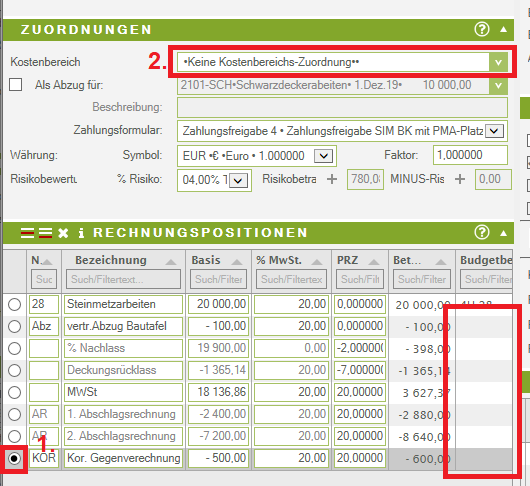Open the Zahlungsformular dropdown
The width and height of the screenshot is (530, 486).
point(494,131)
